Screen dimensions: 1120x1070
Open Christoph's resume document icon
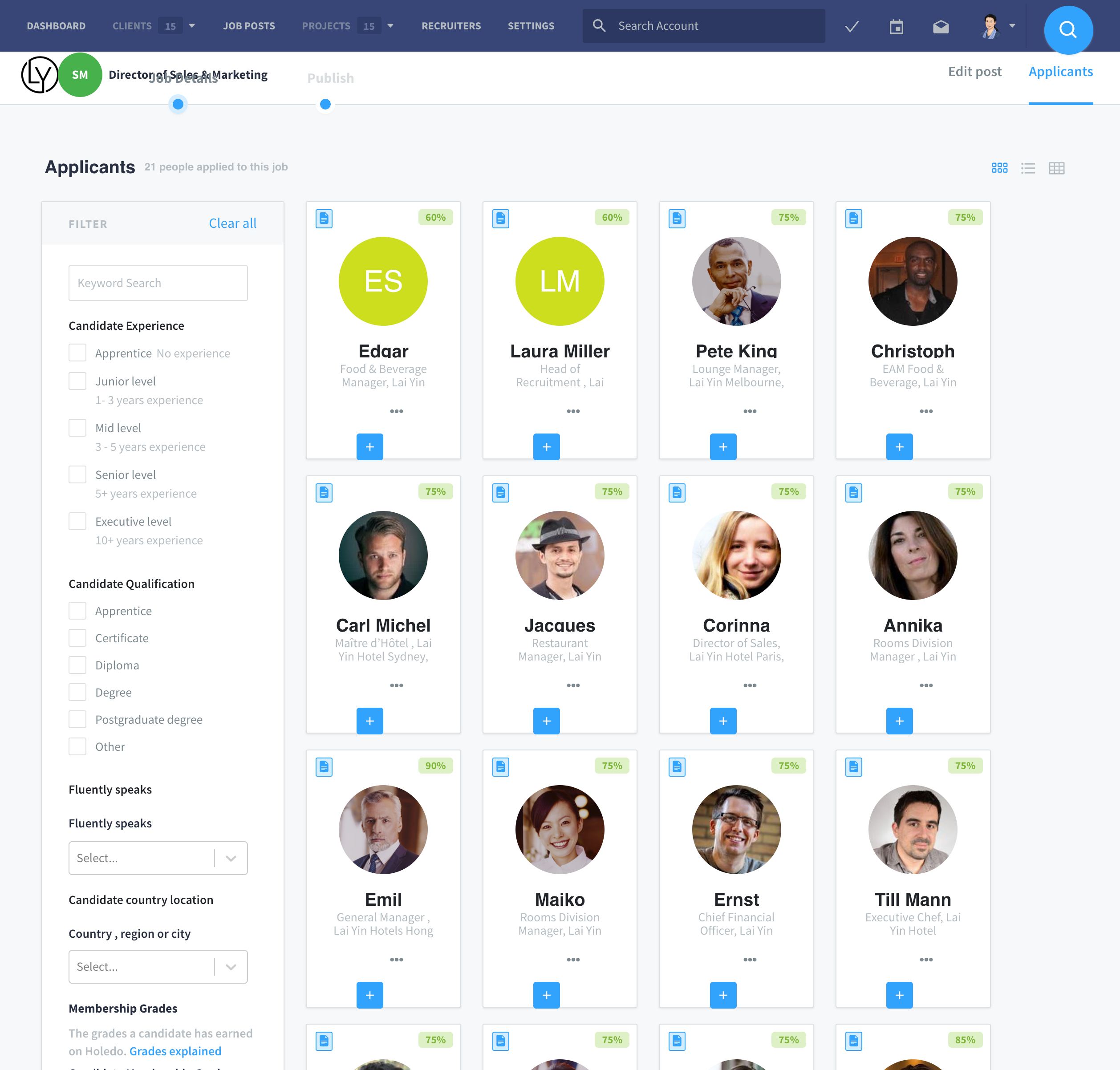point(853,219)
